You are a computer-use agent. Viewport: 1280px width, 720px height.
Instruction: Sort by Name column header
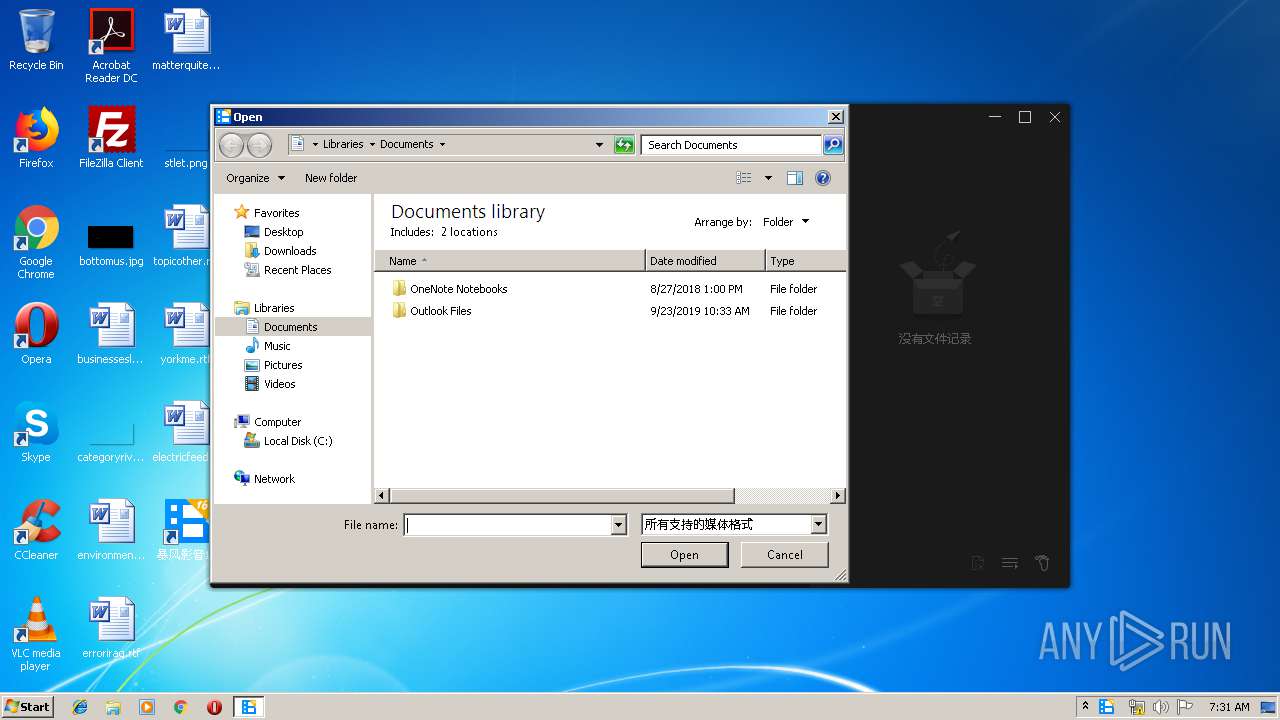point(510,261)
